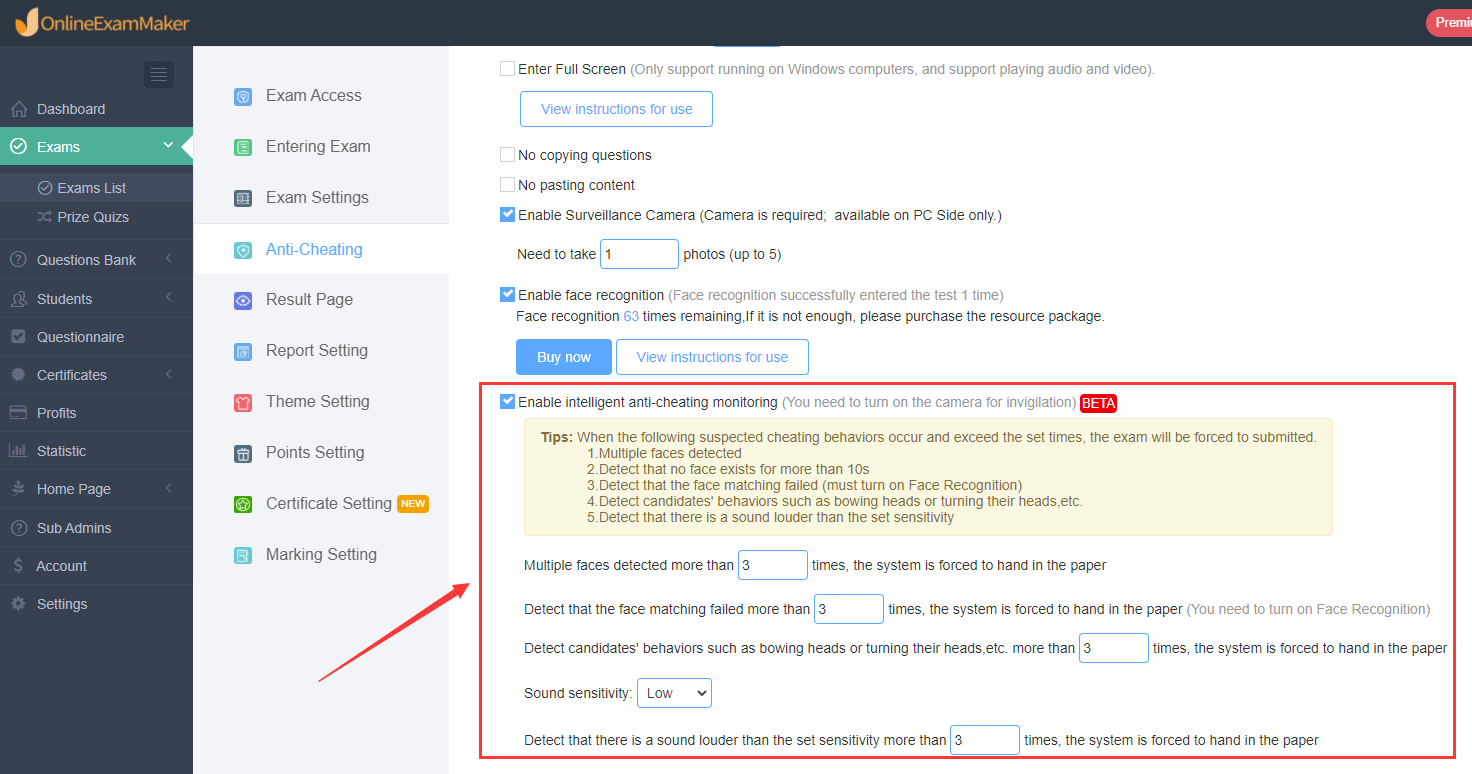Click the Certificates badge icon
The height and width of the screenshot is (774, 1472).
tap(18, 375)
